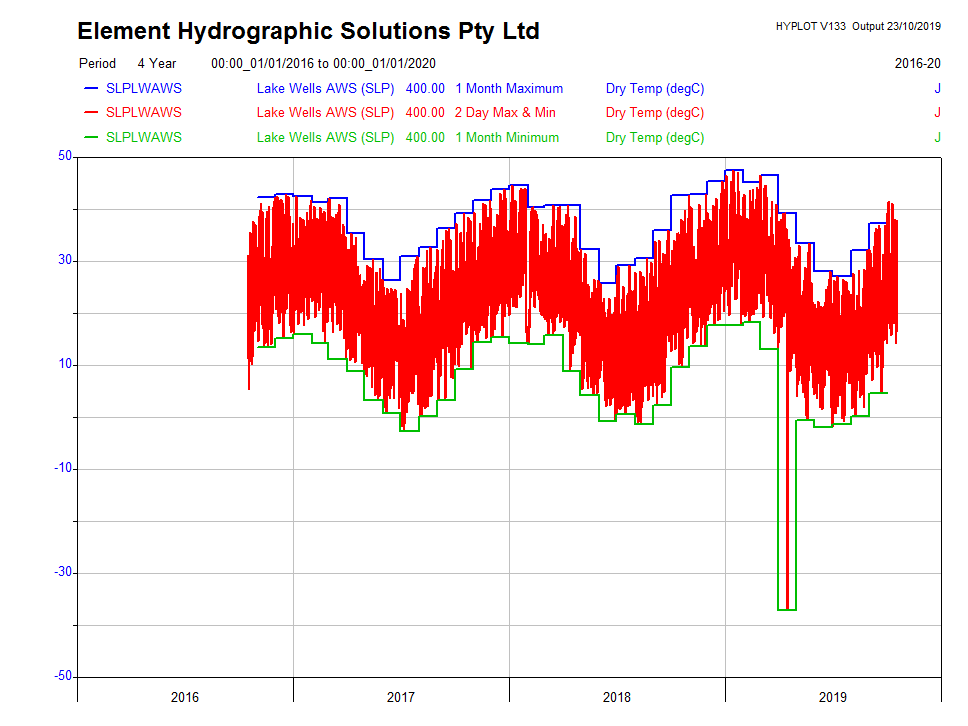Click the 01/01/2016 to 01/01/2020 date range

coord(323,63)
